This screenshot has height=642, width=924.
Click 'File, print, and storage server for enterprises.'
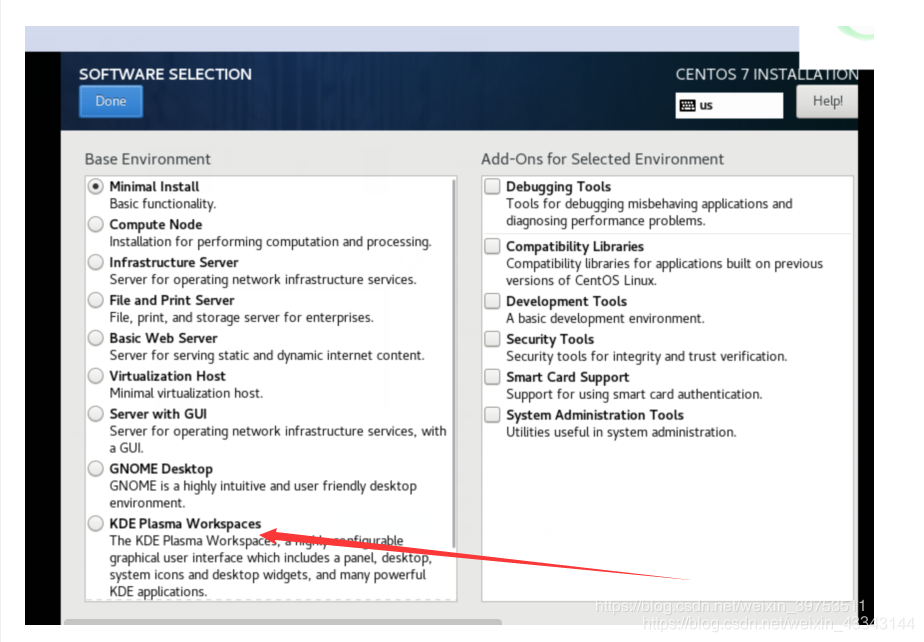(x=242, y=318)
